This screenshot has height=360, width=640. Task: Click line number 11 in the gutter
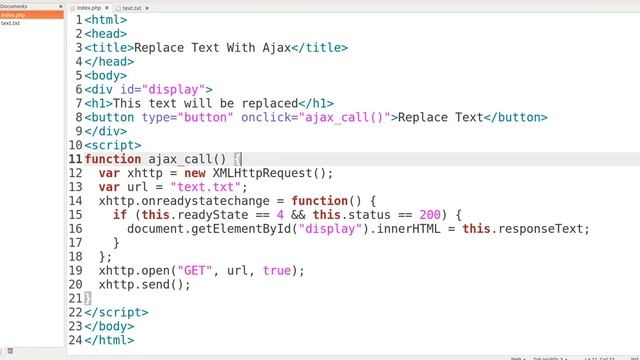(x=76, y=159)
